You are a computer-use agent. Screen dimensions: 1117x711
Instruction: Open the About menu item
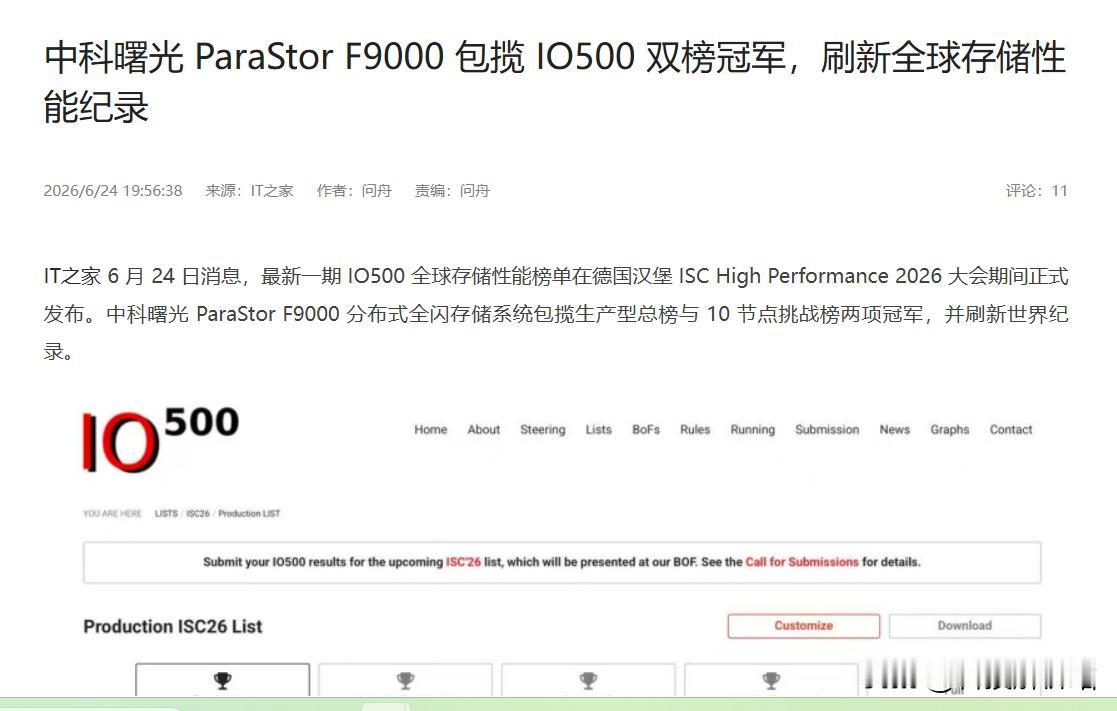[x=484, y=430]
